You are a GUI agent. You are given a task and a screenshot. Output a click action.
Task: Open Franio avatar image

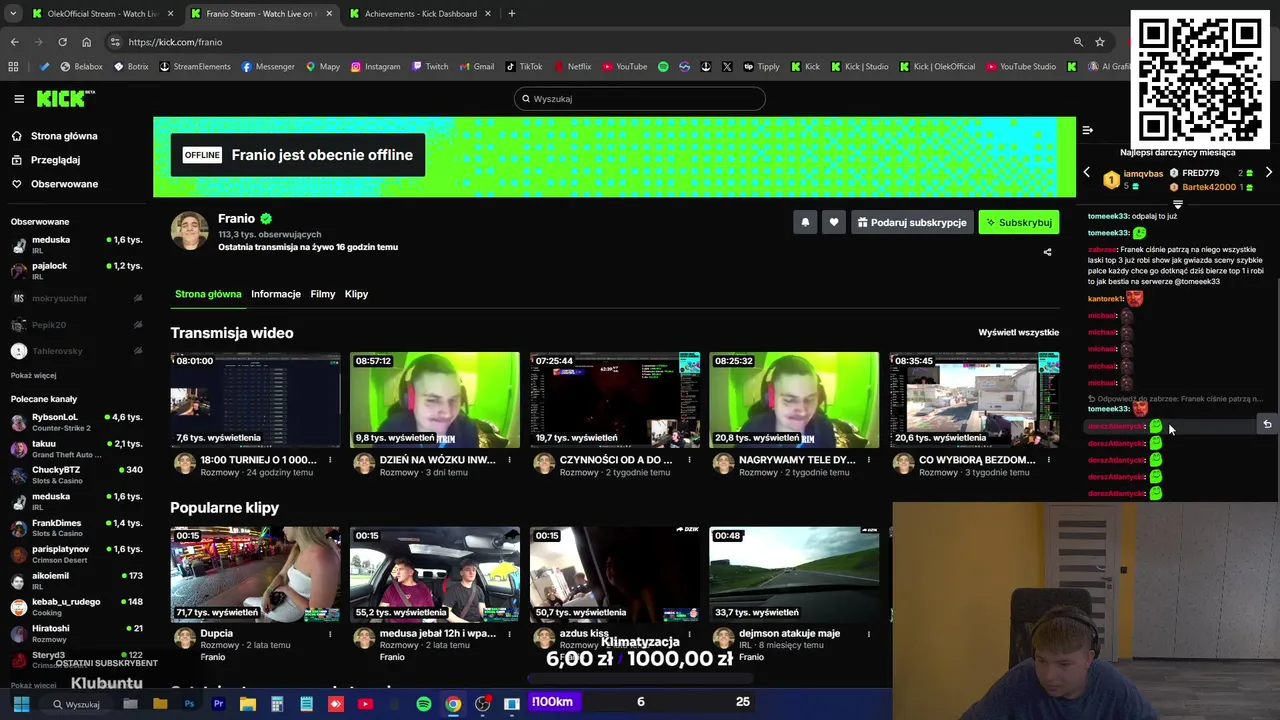coord(190,231)
